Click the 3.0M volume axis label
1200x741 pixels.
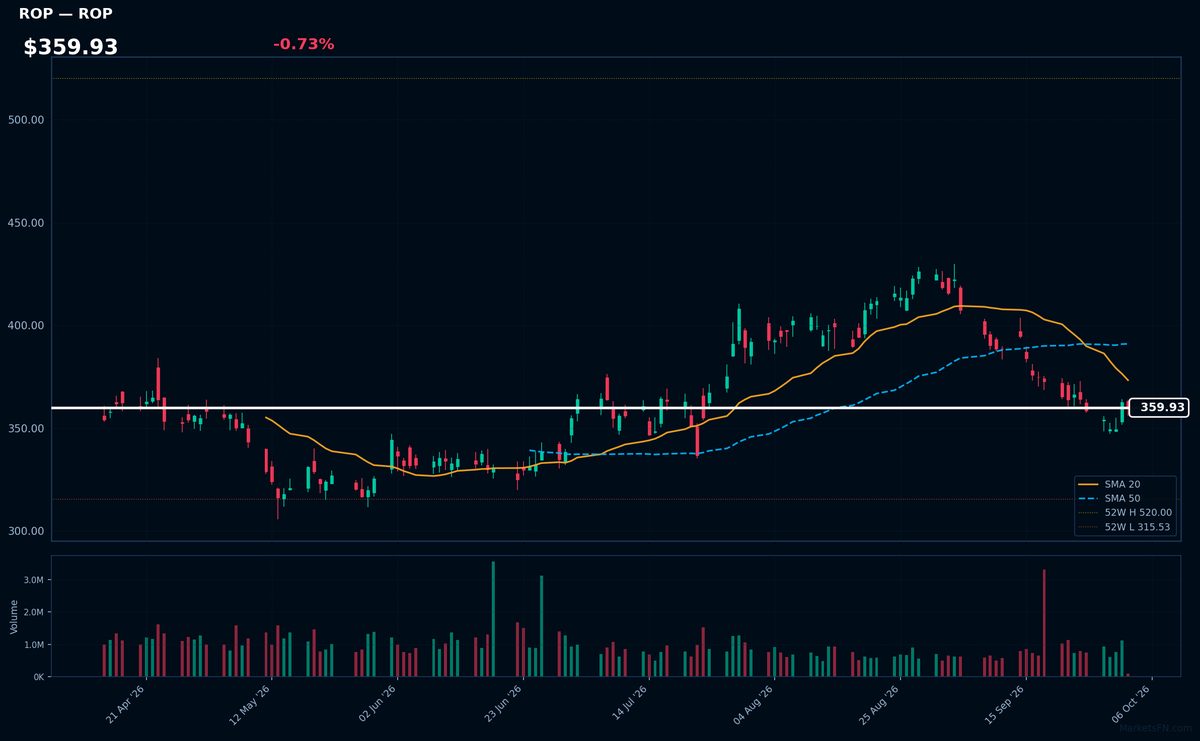[x=34, y=580]
